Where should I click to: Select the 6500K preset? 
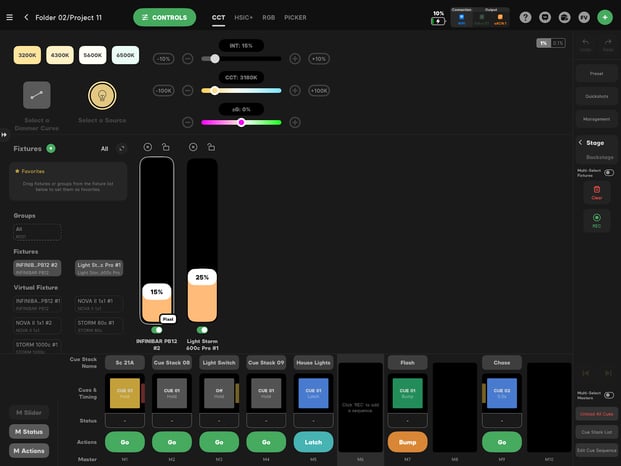click(125, 55)
